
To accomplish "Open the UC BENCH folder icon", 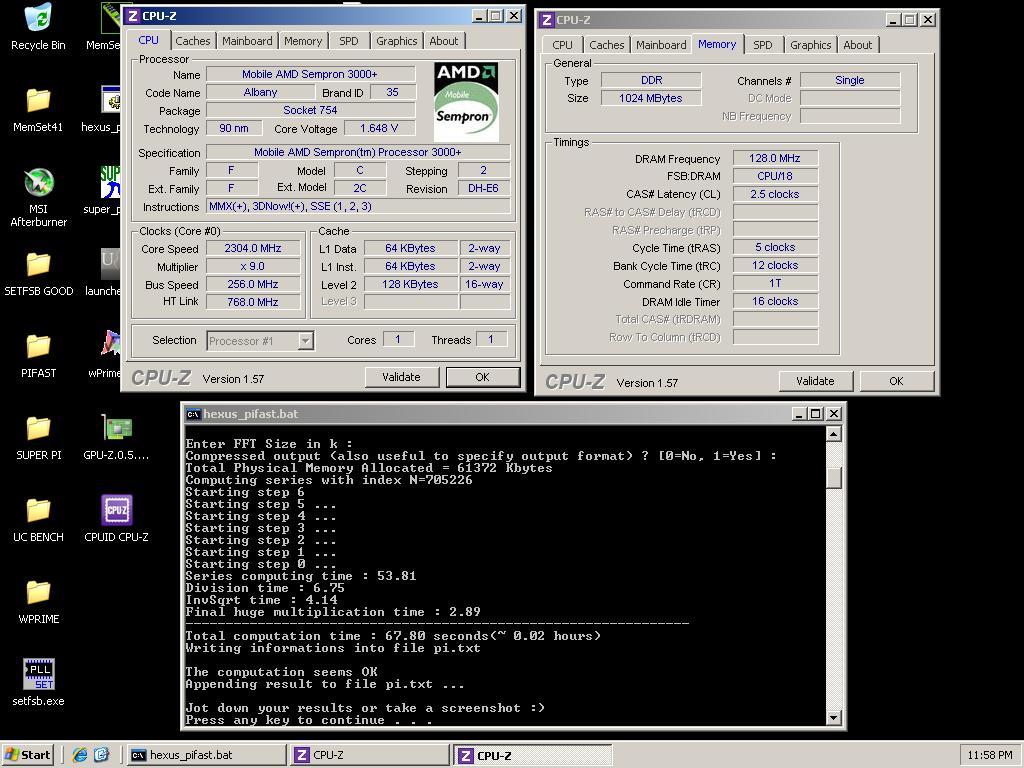I will pyautogui.click(x=38, y=519).
